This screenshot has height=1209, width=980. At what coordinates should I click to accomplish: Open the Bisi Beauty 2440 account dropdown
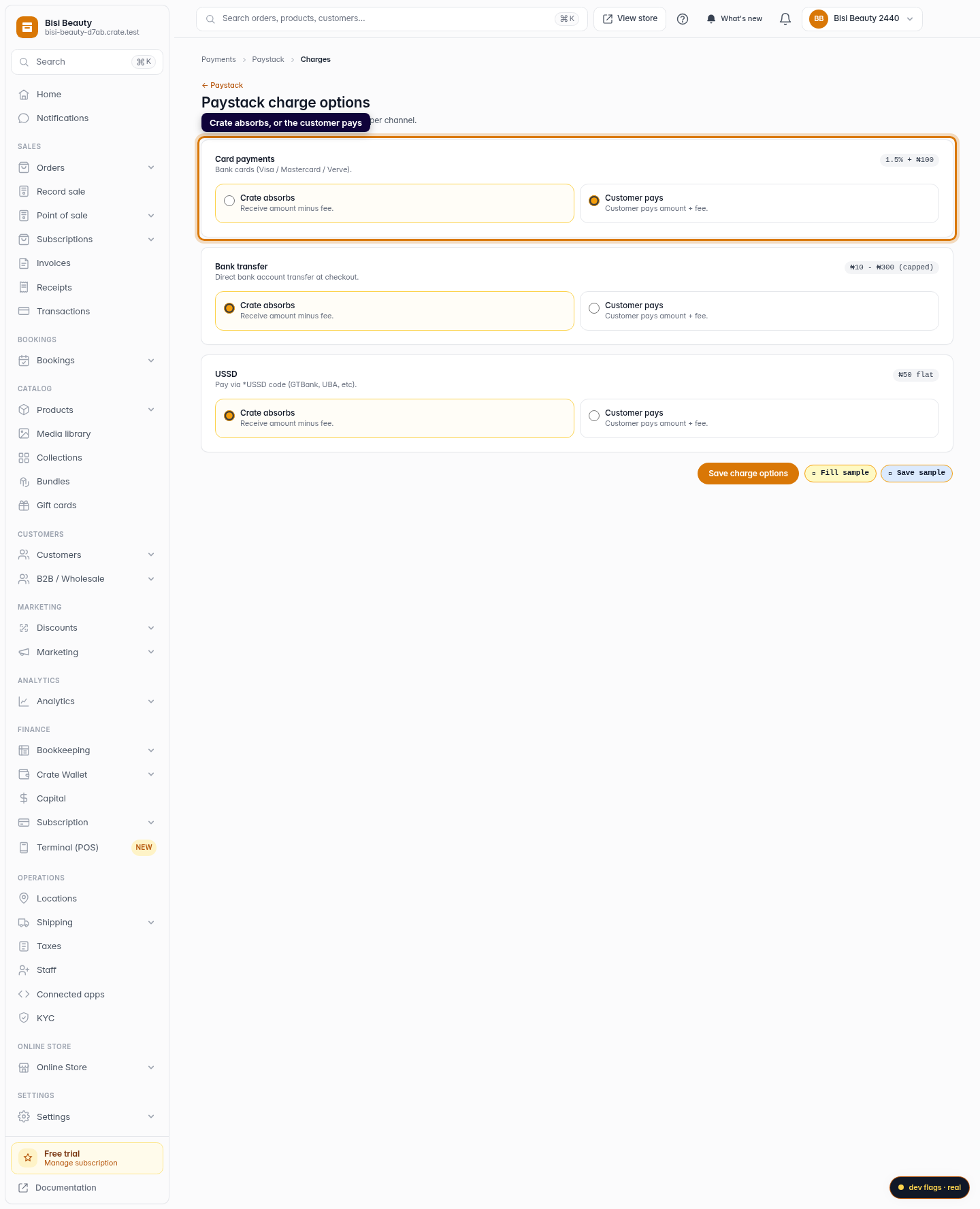point(862,19)
